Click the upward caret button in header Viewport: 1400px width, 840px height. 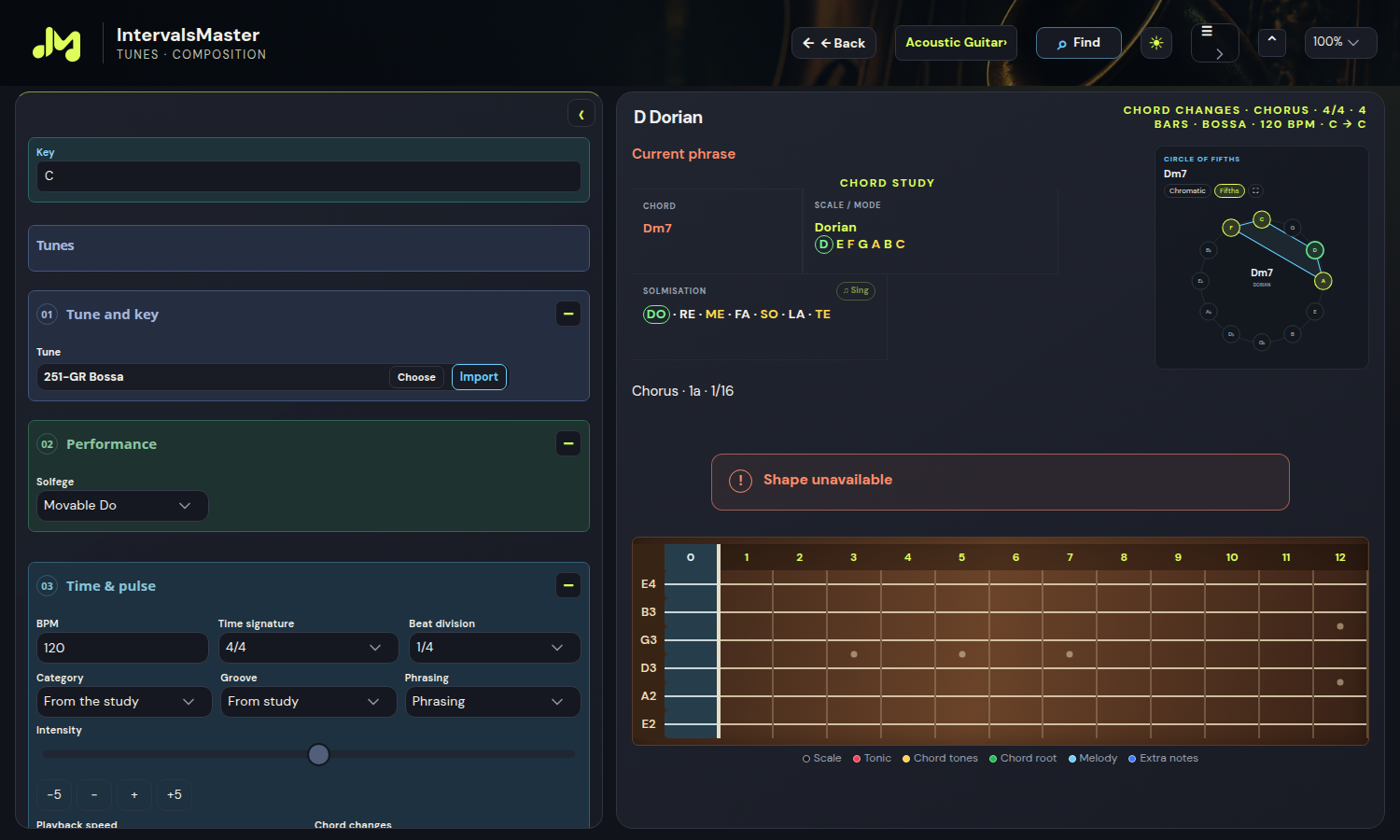pyautogui.click(x=1271, y=42)
